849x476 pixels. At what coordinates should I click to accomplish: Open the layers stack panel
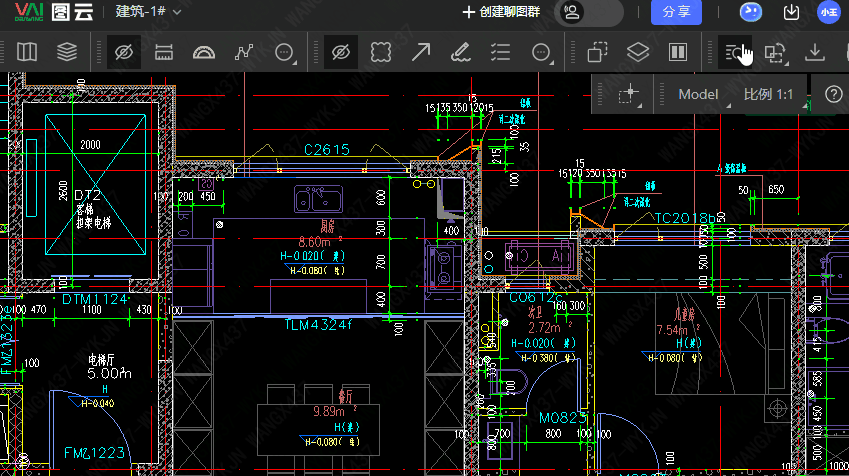point(67,52)
